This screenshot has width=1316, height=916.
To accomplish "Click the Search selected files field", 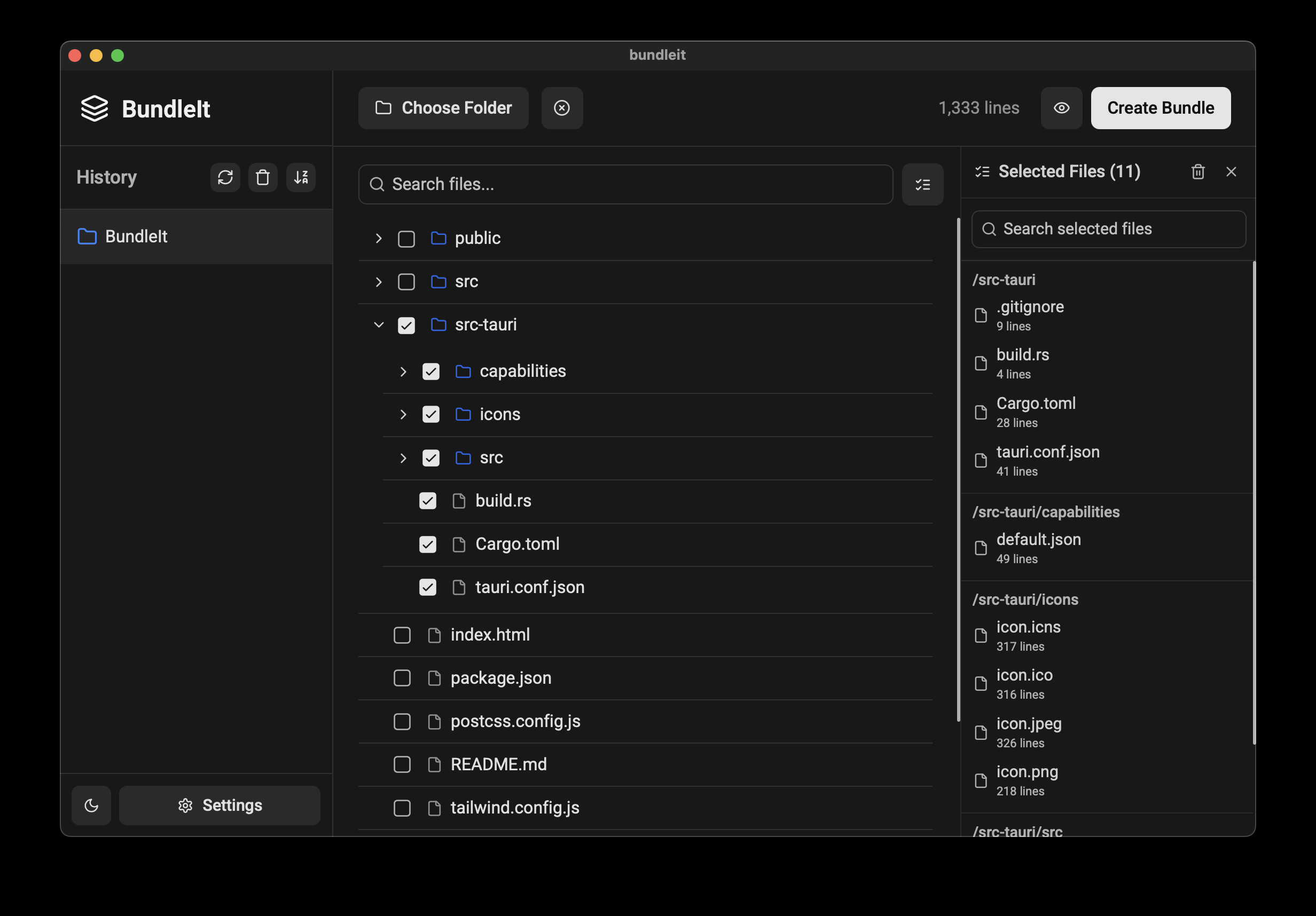I will (x=1108, y=229).
